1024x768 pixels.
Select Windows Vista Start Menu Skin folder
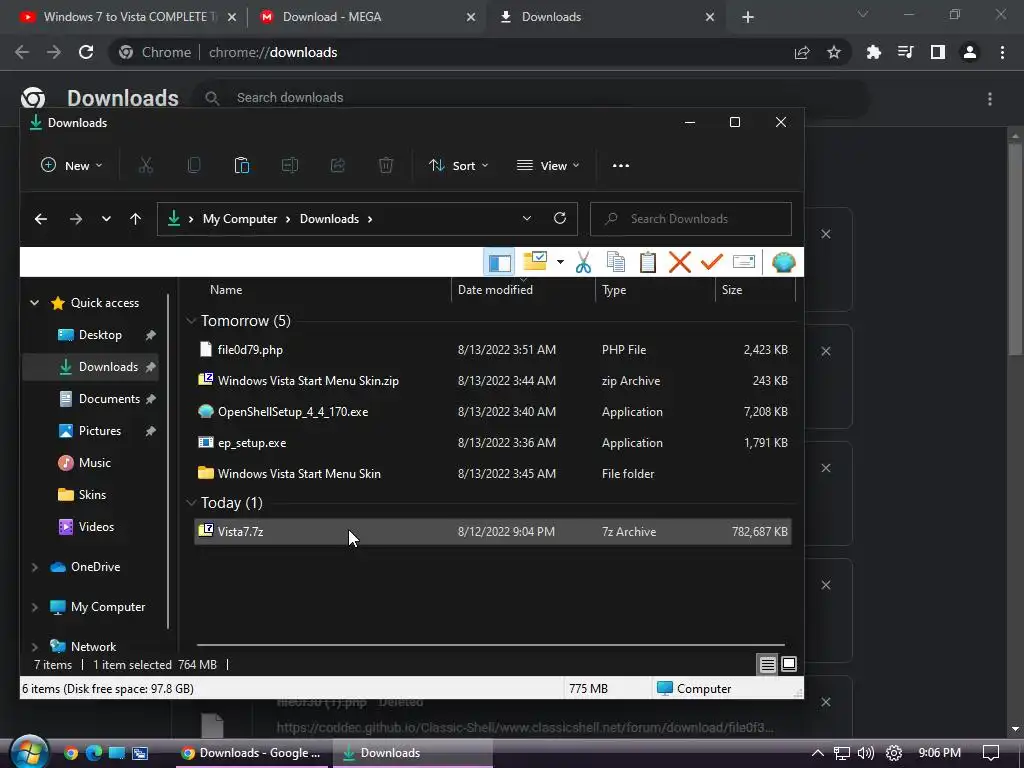click(x=493, y=474)
